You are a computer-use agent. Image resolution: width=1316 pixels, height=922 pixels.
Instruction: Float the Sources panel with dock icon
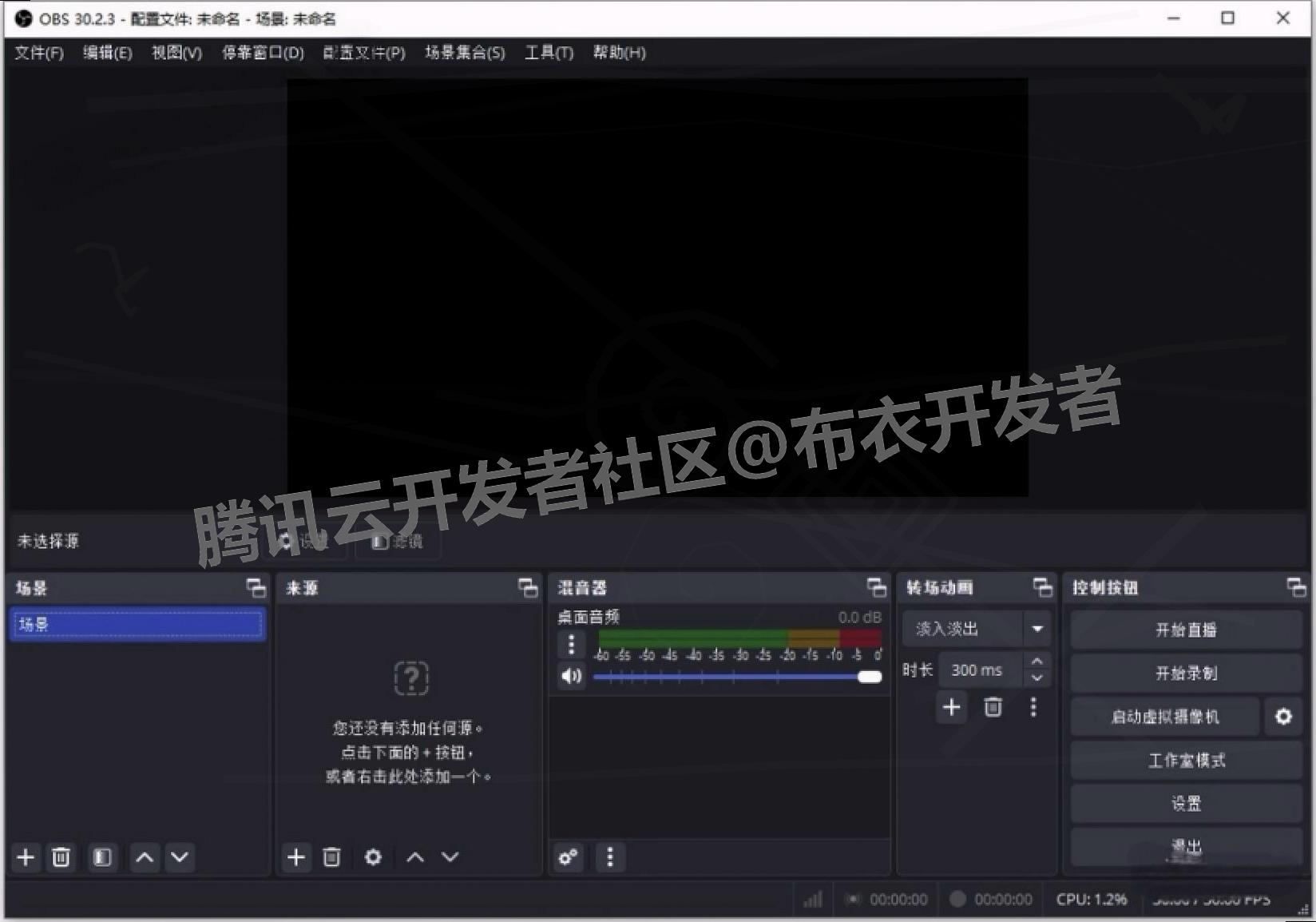tap(528, 588)
